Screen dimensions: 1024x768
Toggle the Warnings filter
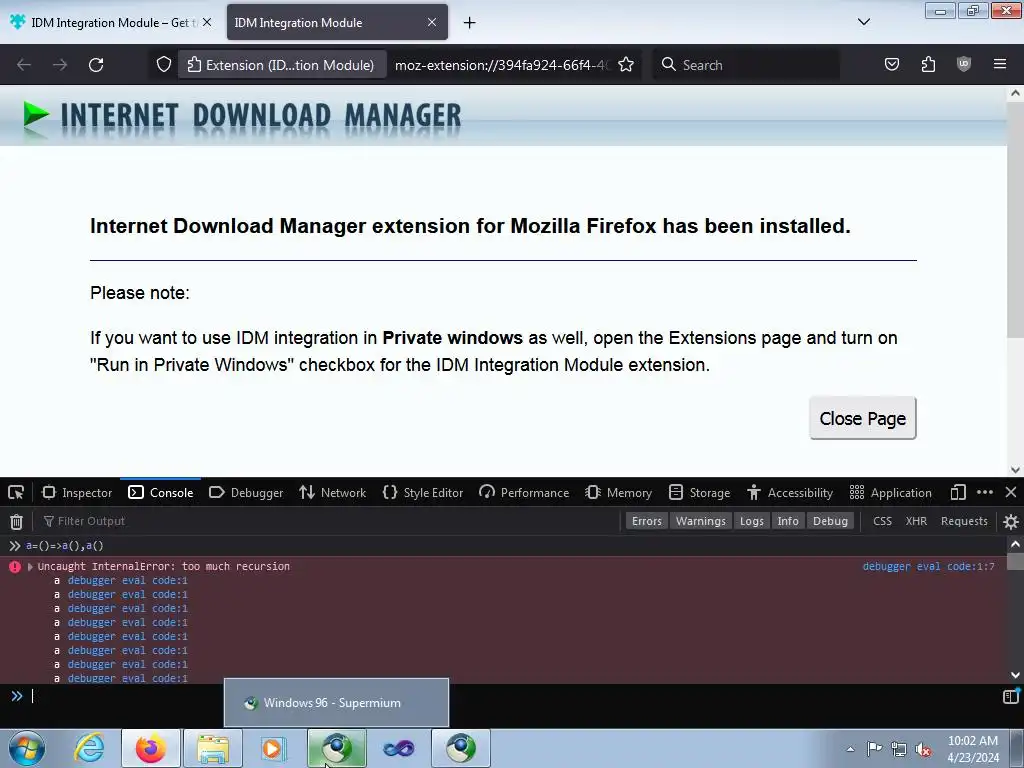coord(701,521)
